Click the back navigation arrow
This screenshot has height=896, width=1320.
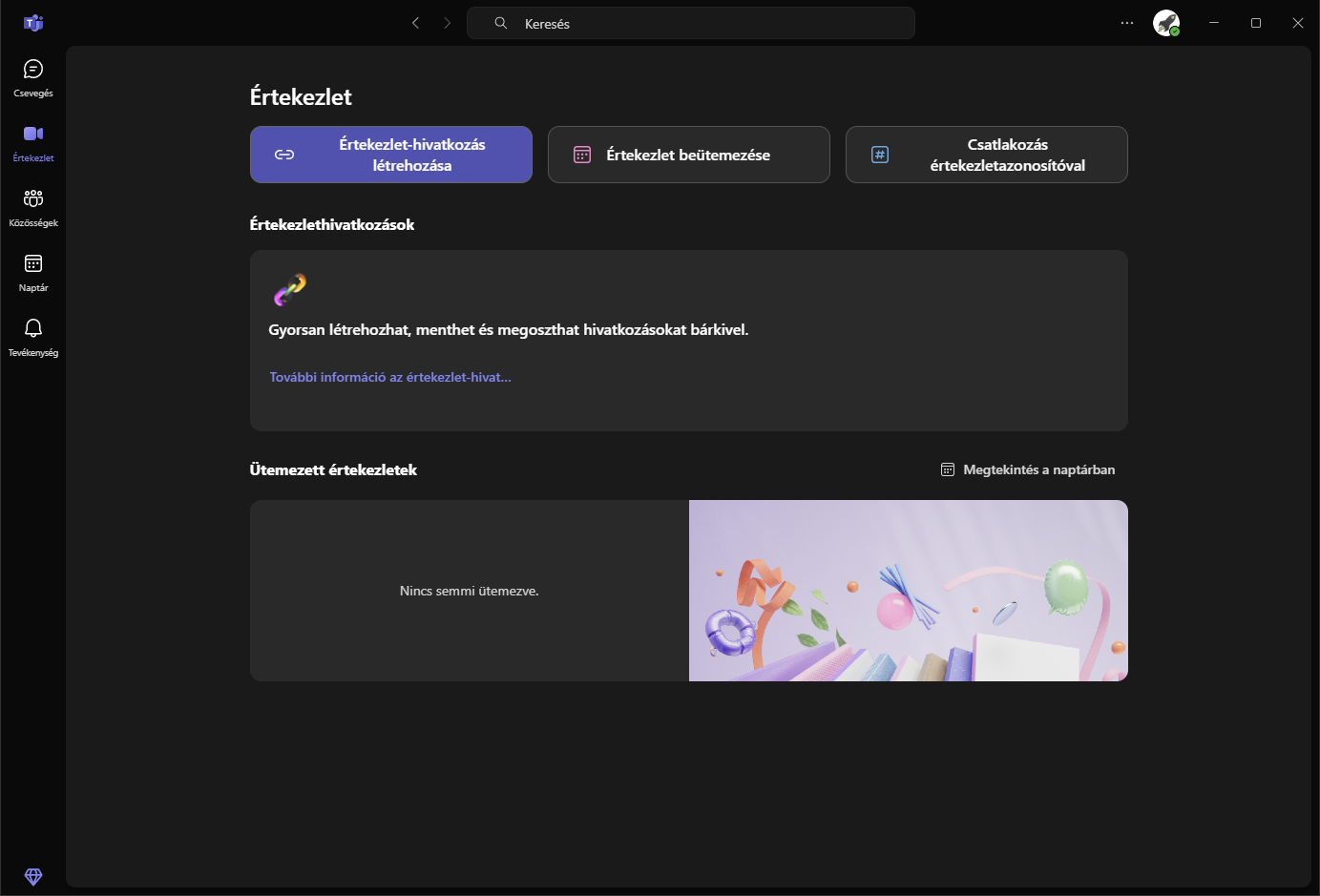pos(415,23)
